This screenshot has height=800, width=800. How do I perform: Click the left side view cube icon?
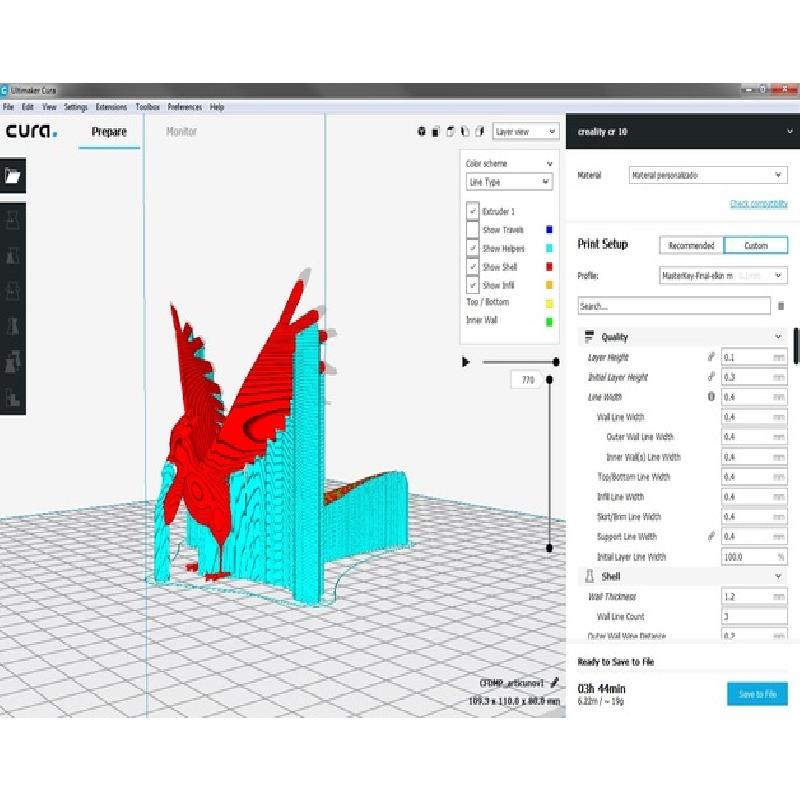click(x=465, y=132)
